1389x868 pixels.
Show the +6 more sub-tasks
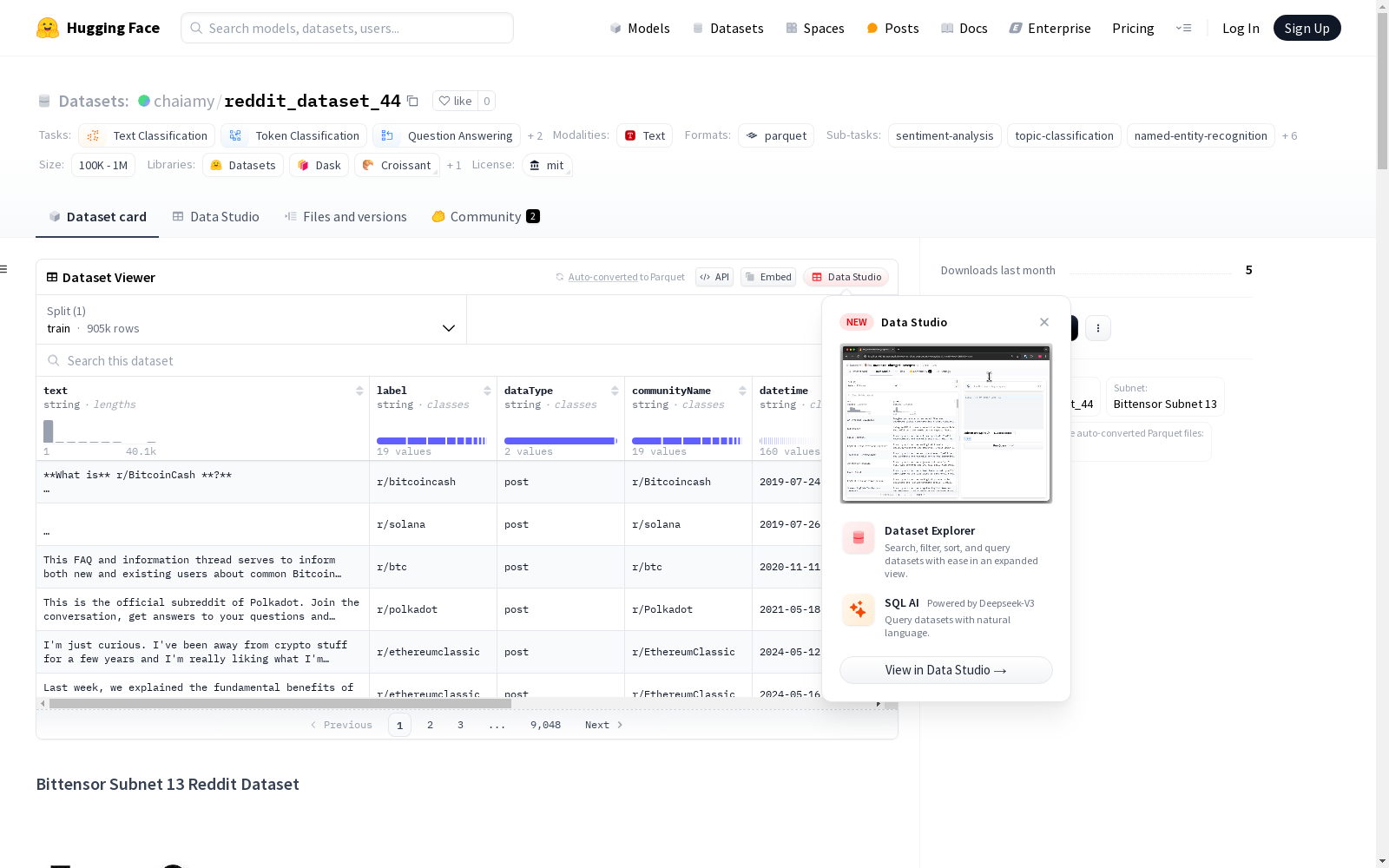point(1290,136)
